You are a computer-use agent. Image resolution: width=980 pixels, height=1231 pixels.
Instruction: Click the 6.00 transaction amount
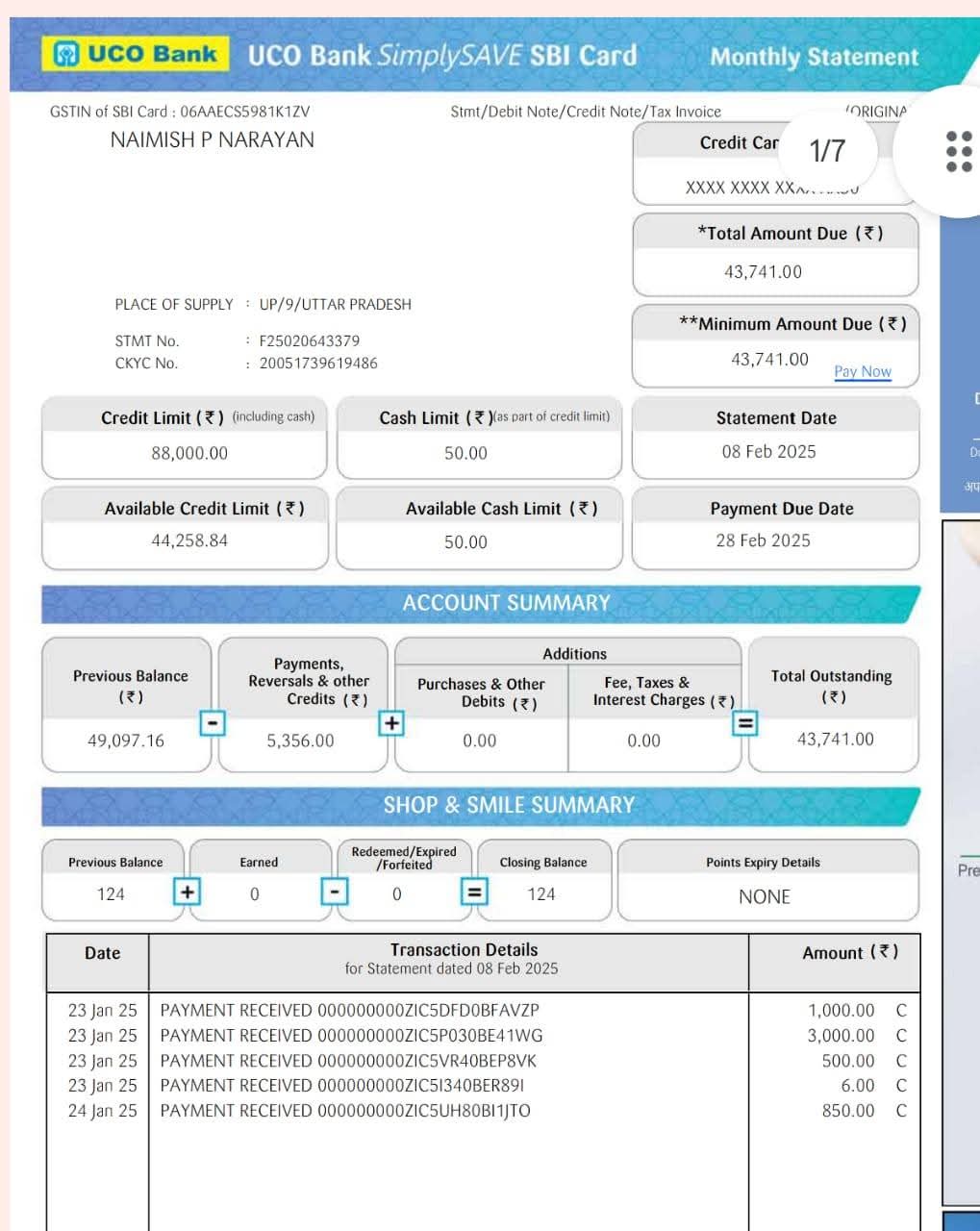click(x=858, y=1086)
